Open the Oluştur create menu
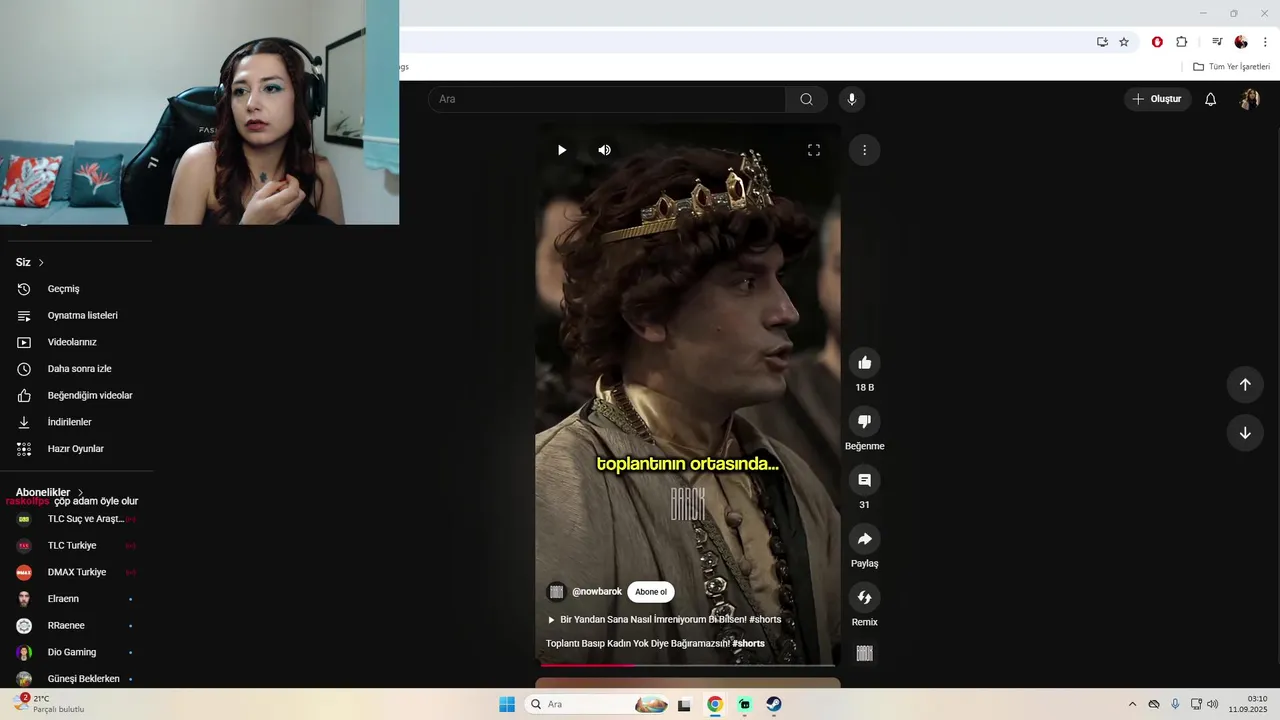The width and height of the screenshot is (1280, 720). point(1157,99)
